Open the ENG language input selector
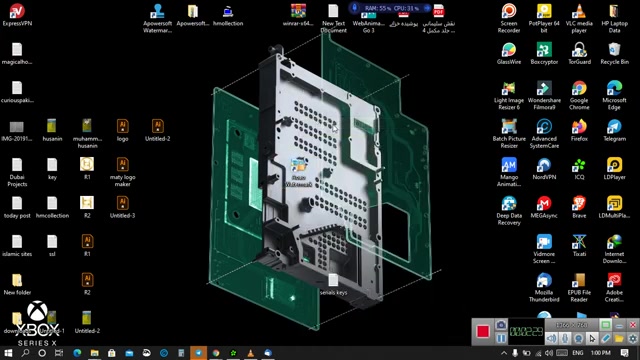Screen dimensions: 640x360 [578, 353]
